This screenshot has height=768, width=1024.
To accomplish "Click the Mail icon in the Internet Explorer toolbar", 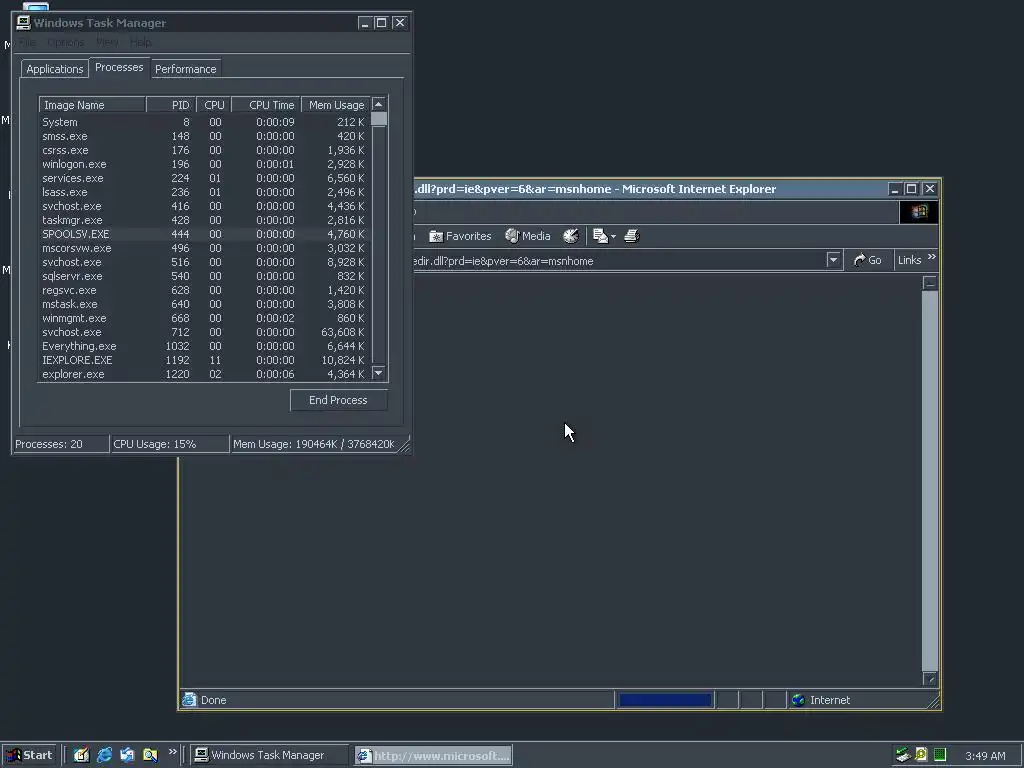I will click(600, 236).
